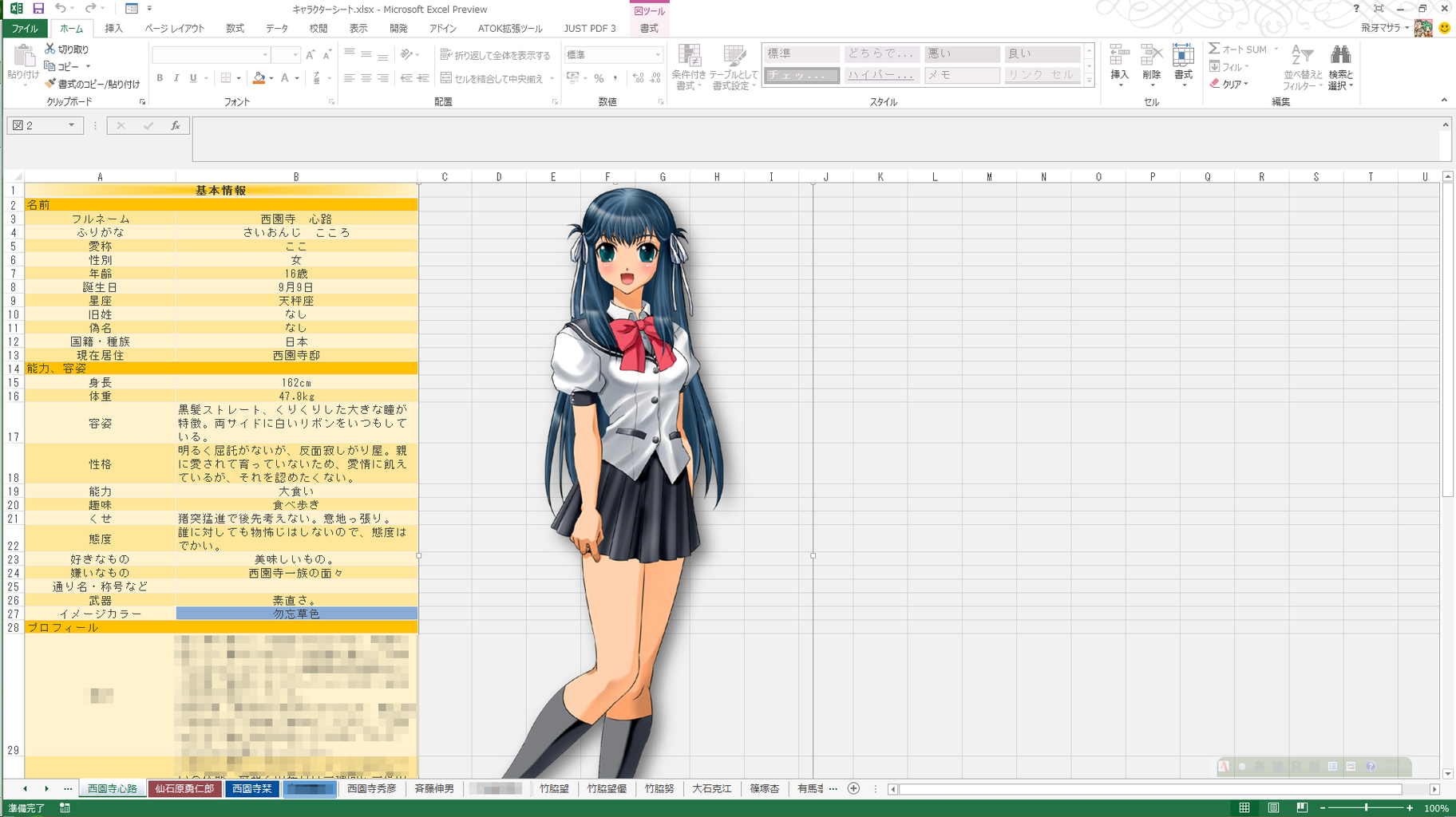The image size is (1456, 817).
Task: Open the borders dropdown arrow
Action: click(239, 78)
